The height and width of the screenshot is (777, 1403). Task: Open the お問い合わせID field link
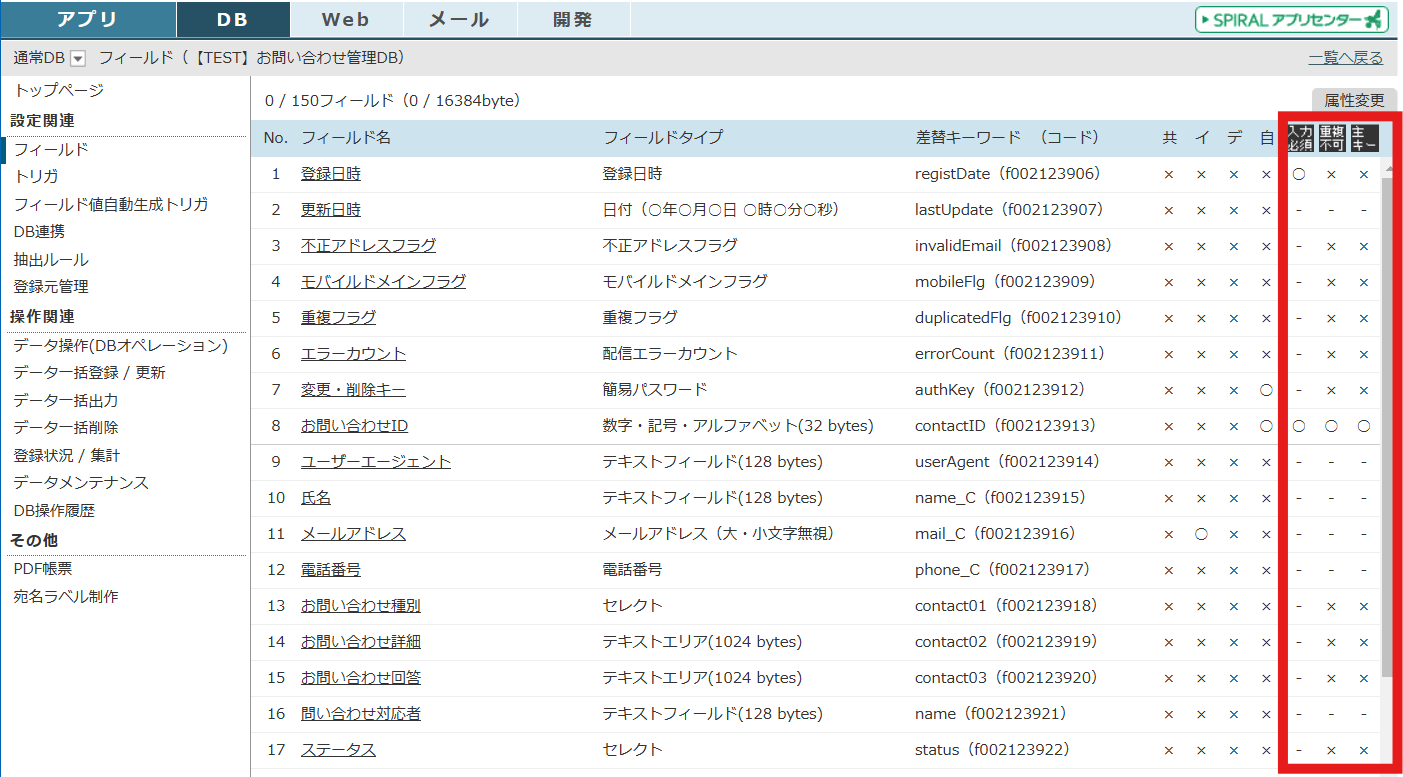354,426
